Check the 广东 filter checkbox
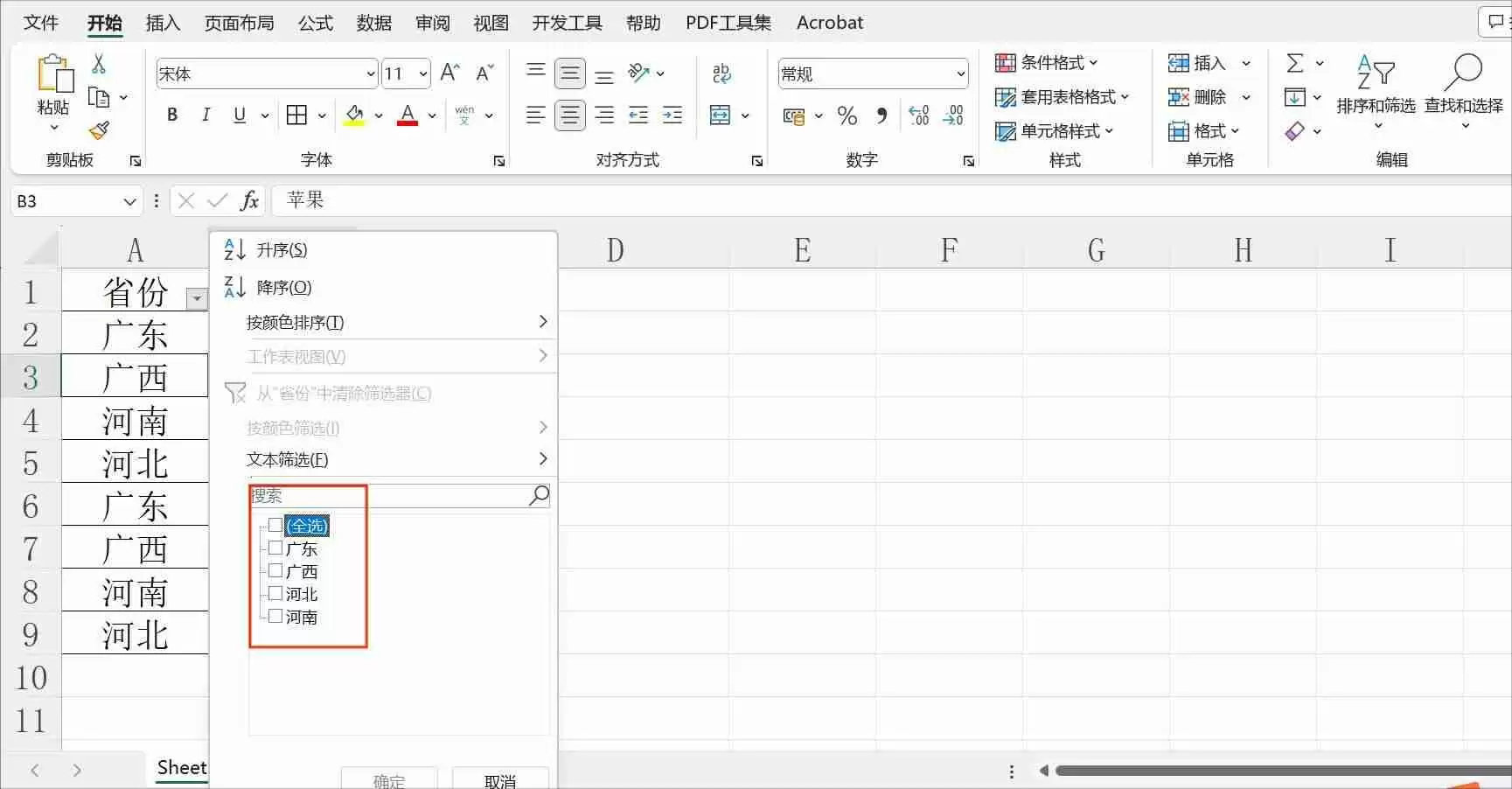1512x789 pixels. [x=275, y=548]
